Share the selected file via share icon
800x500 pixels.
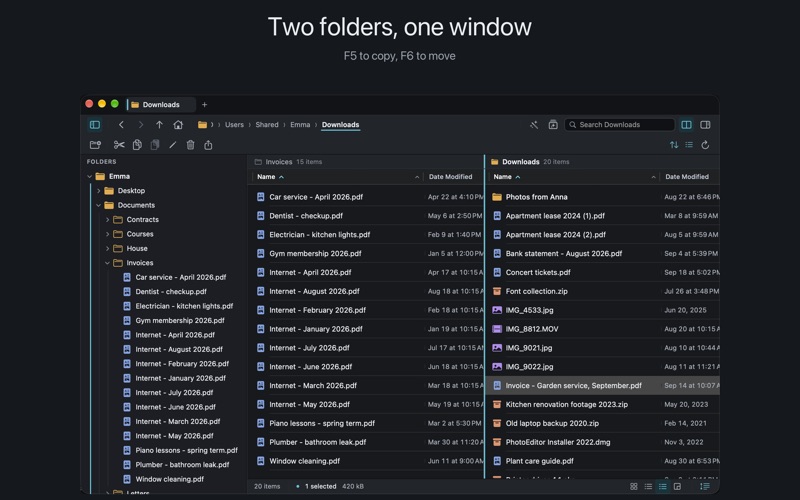click(x=208, y=145)
